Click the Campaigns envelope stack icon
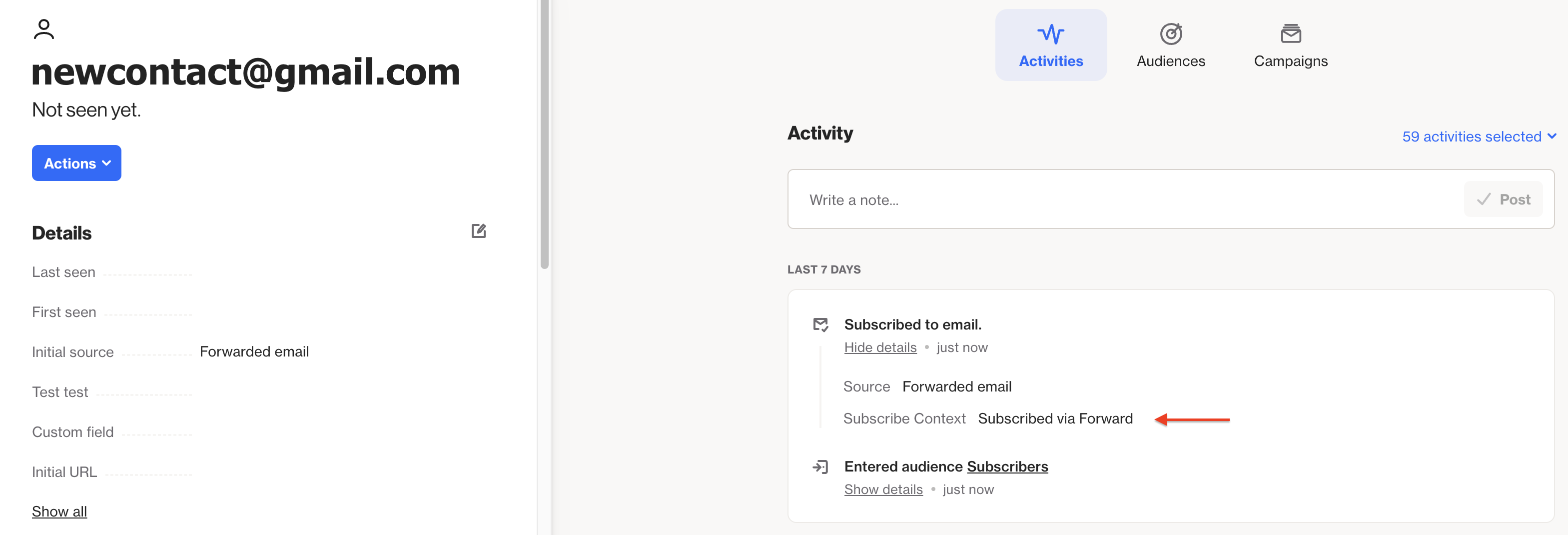The image size is (1568, 535). [1291, 33]
